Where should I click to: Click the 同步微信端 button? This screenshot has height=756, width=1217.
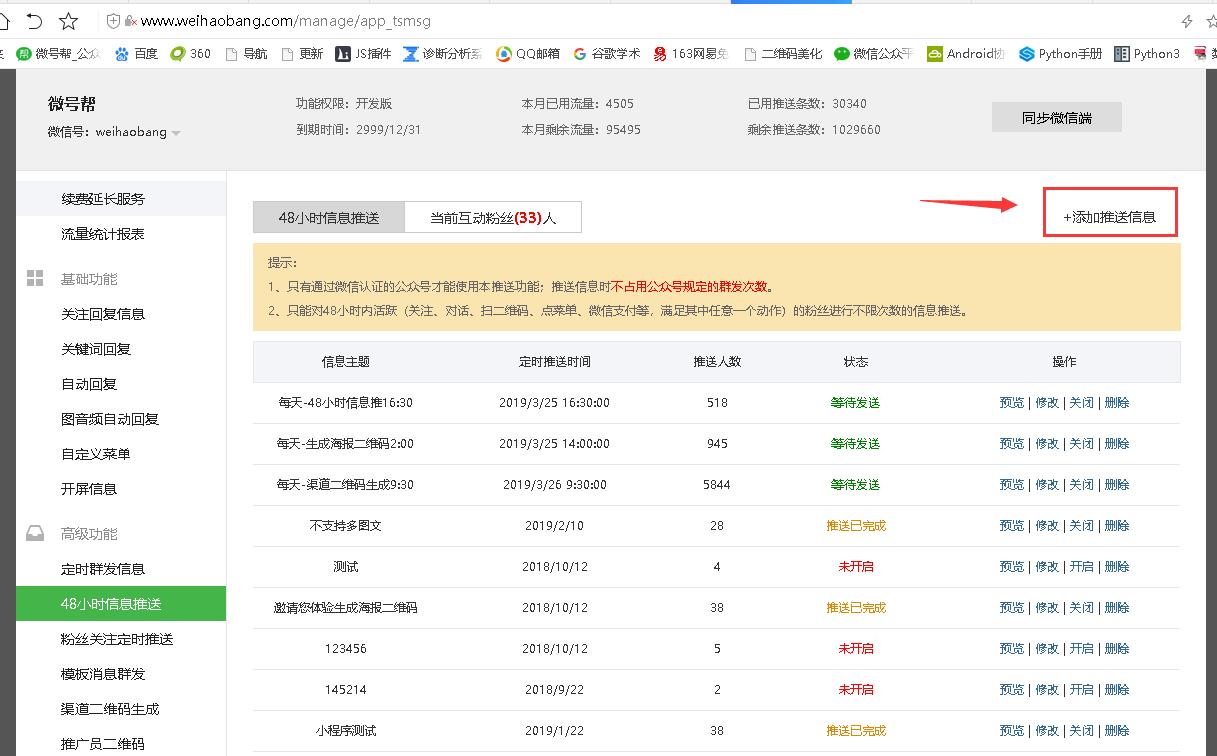(1057, 117)
